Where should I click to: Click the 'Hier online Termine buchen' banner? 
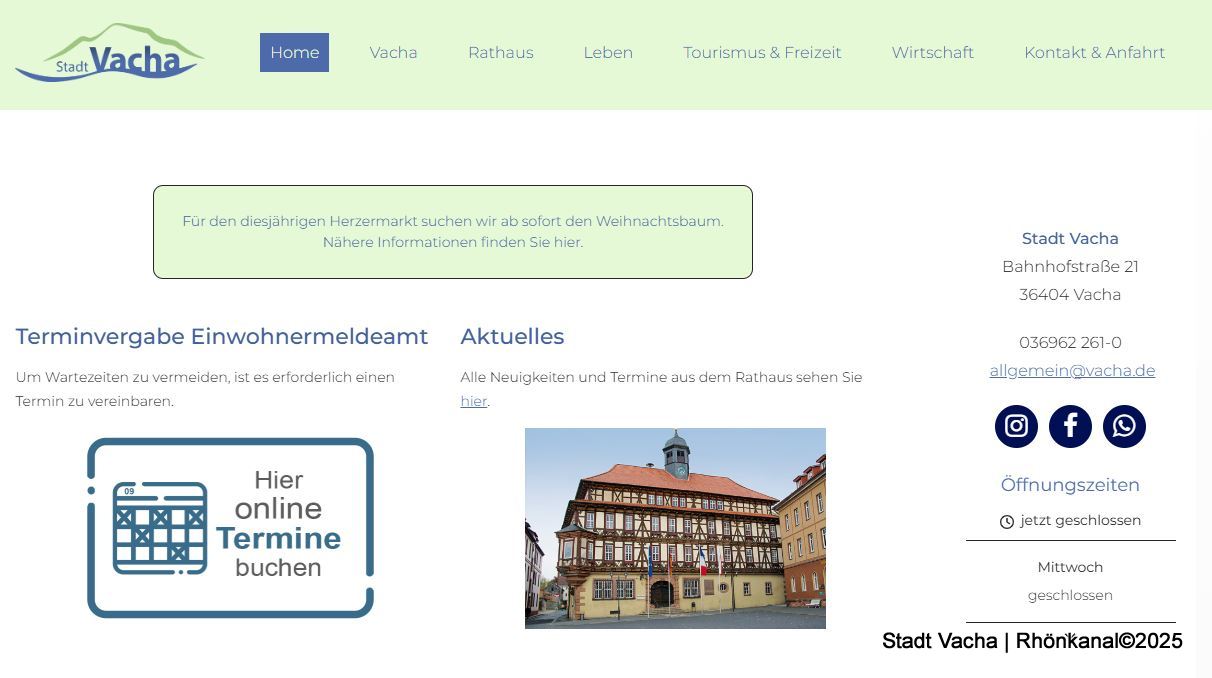coord(230,528)
